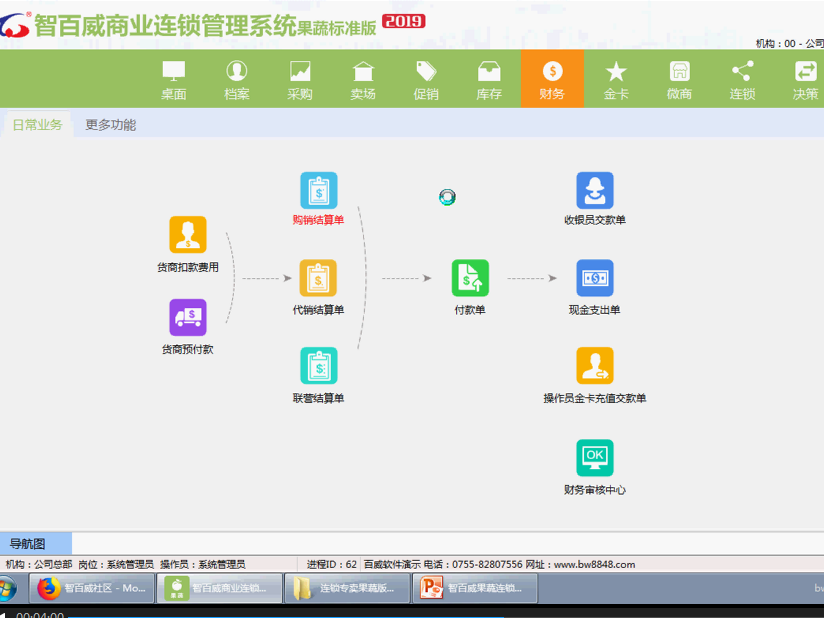Open the 库存 (Inventory) module icon
The height and width of the screenshot is (618, 824).
[x=489, y=78]
